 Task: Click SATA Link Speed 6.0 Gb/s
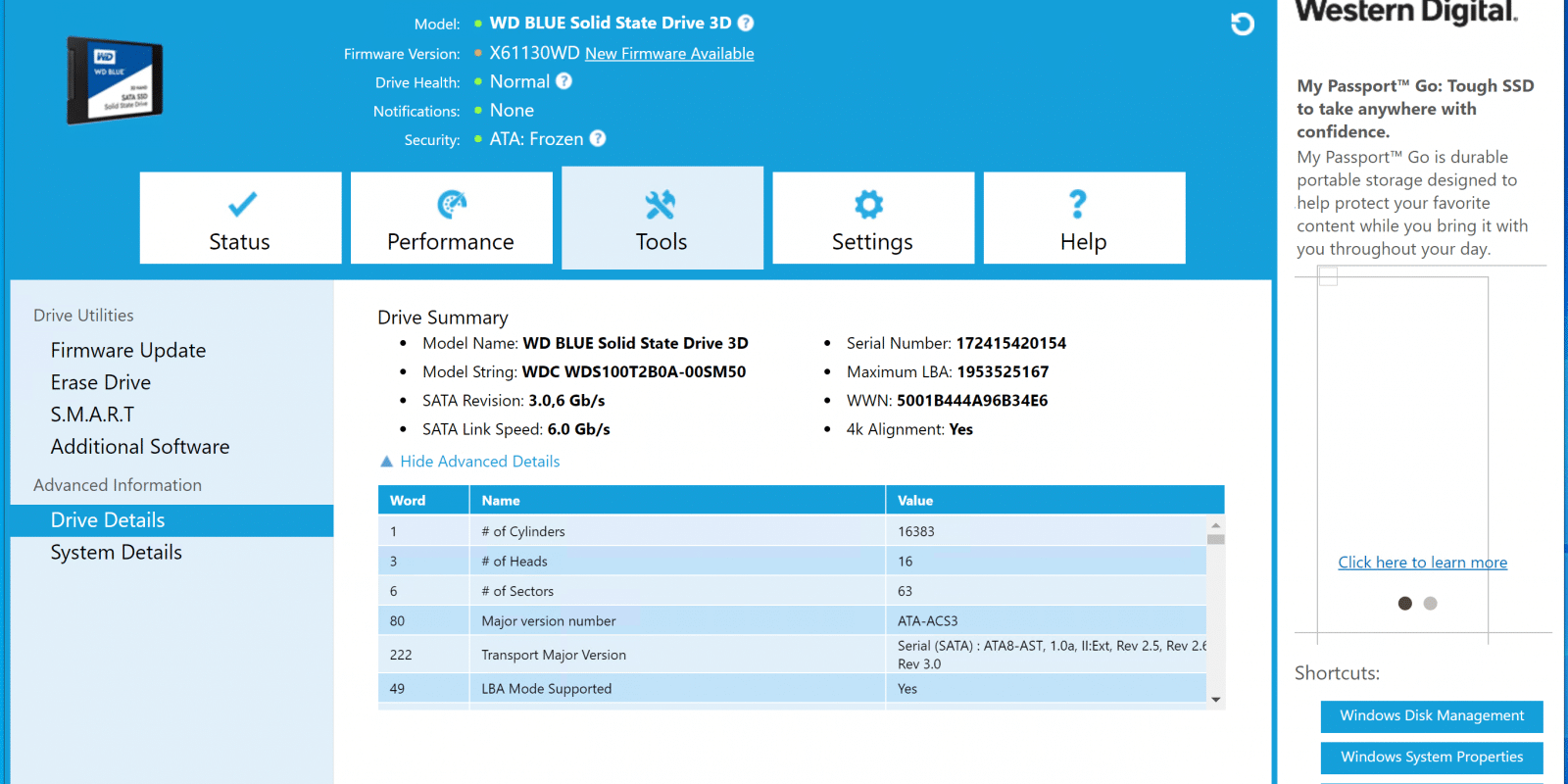click(x=579, y=429)
